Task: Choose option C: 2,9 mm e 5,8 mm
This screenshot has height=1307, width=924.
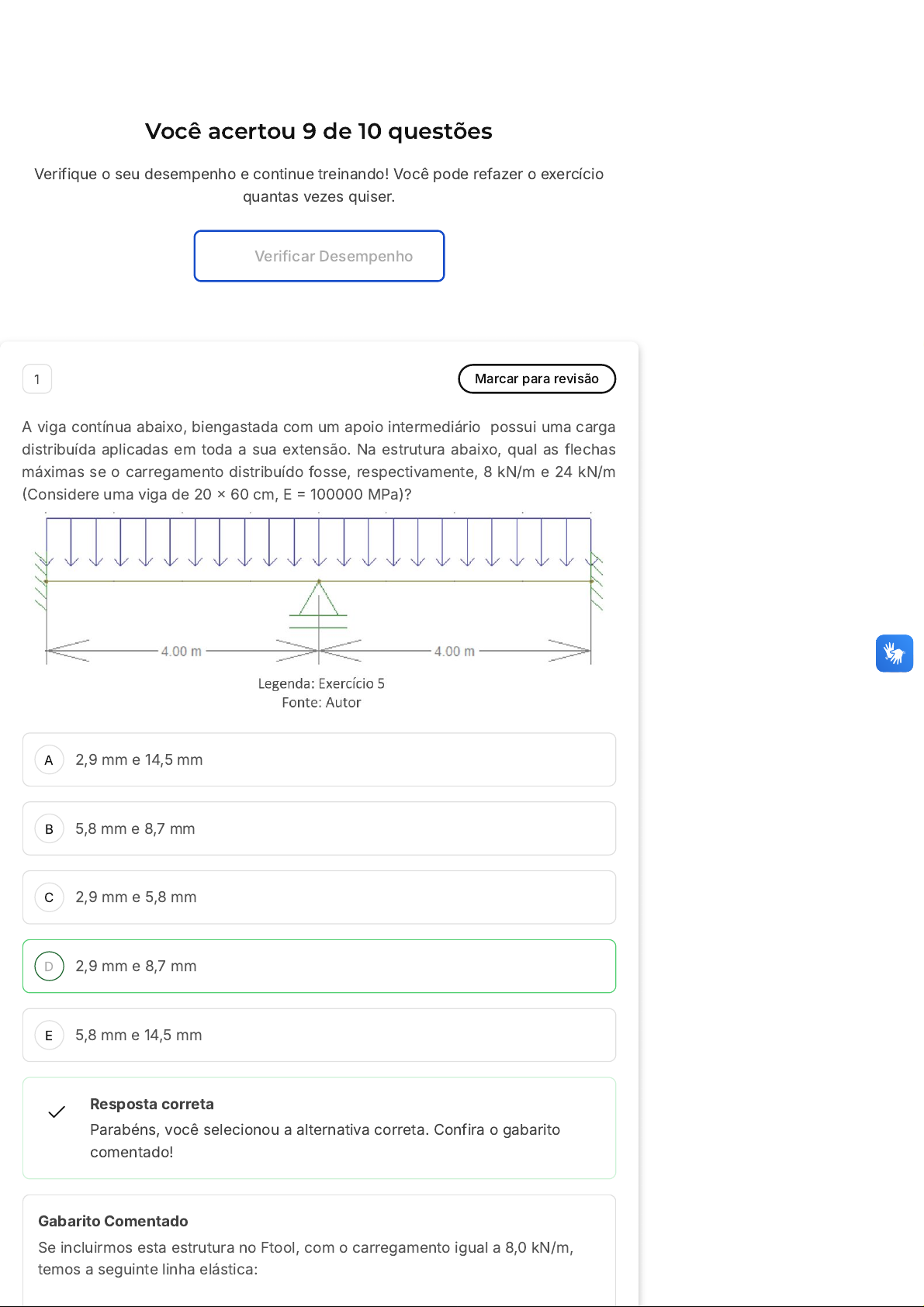Action: click(x=319, y=897)
